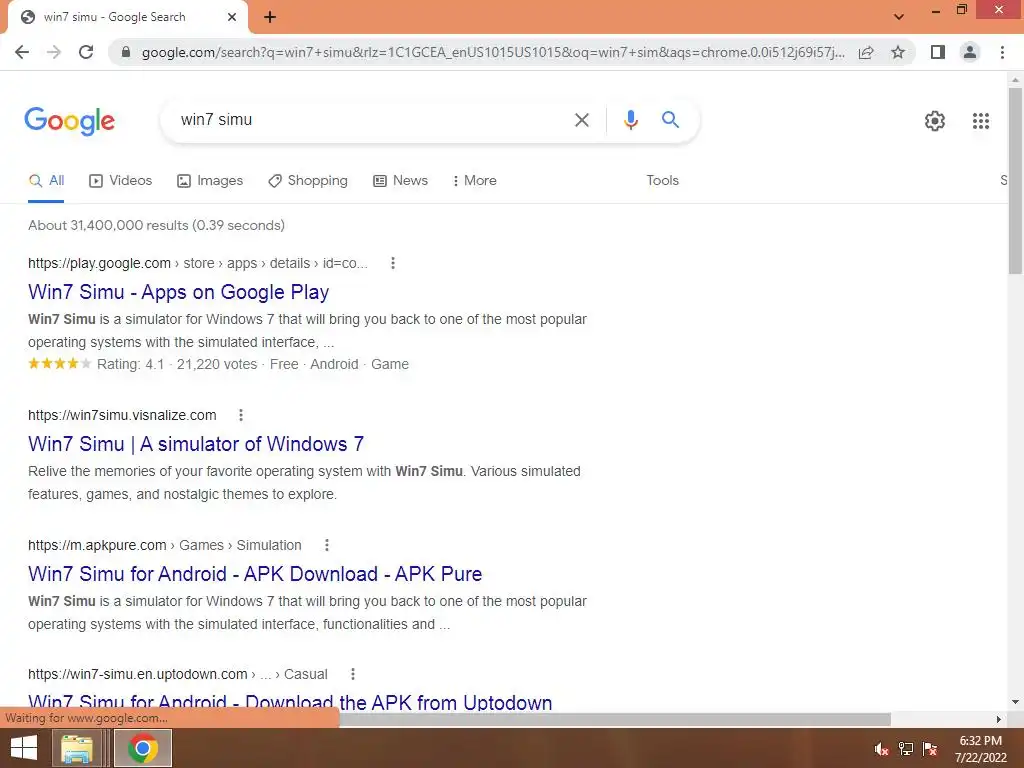
Task: Open Google quick settings gear
Action: (935, 121)
